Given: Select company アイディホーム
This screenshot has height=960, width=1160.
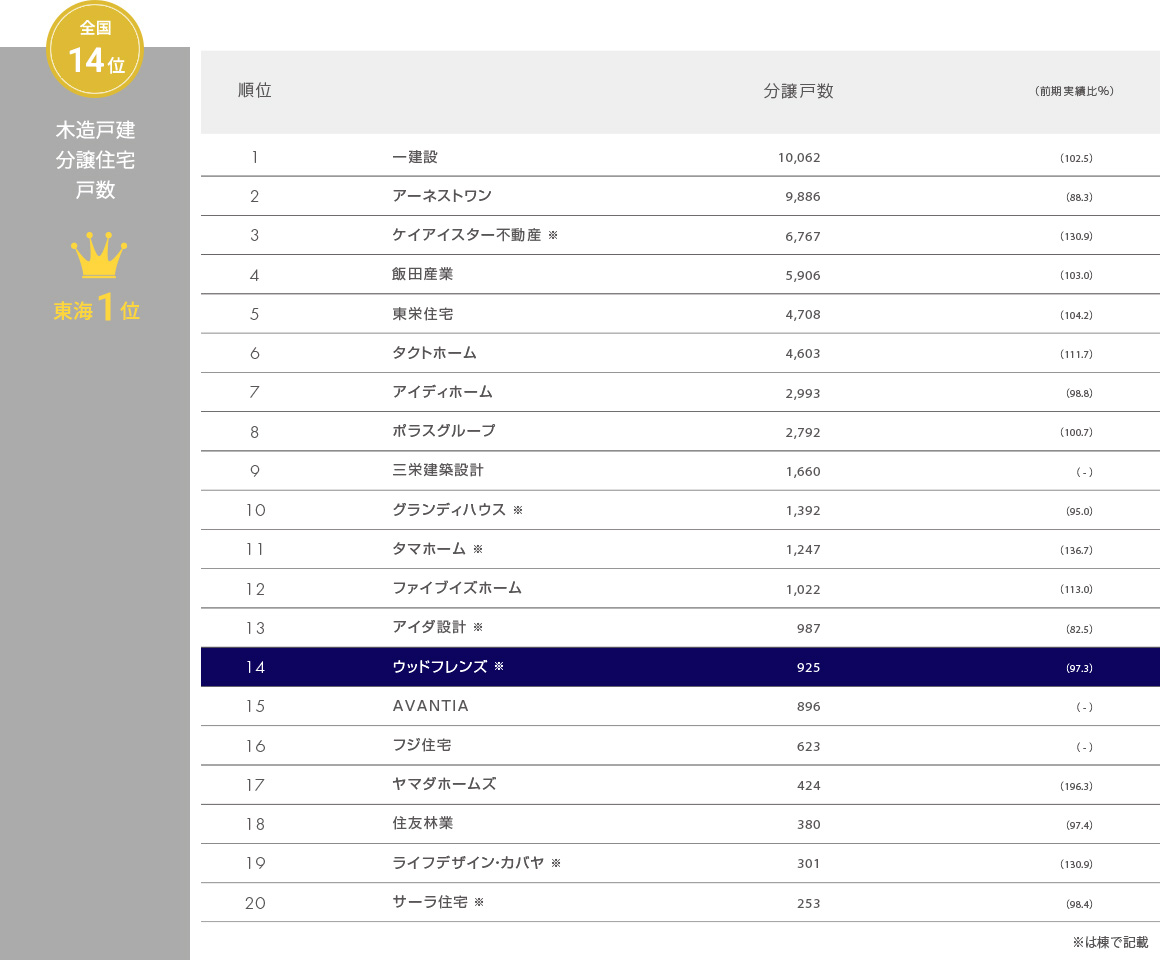Looking at the screenshot, I should (442, 392).
